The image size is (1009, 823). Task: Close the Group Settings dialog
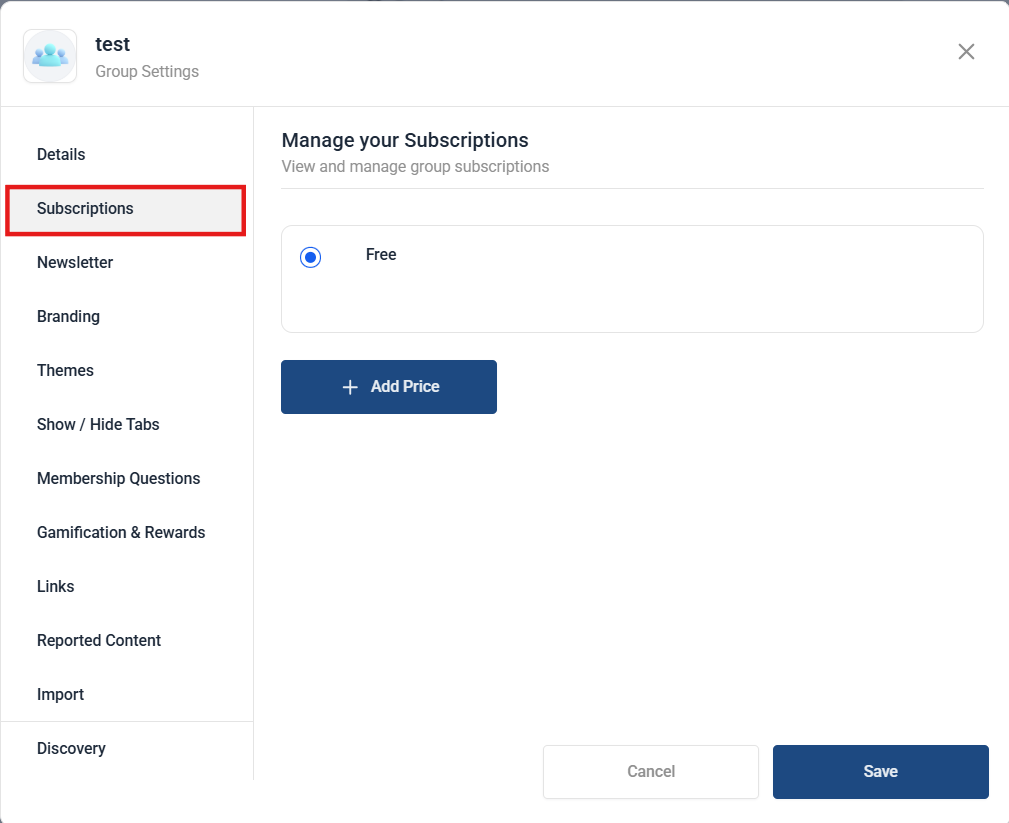pos(966,52)
